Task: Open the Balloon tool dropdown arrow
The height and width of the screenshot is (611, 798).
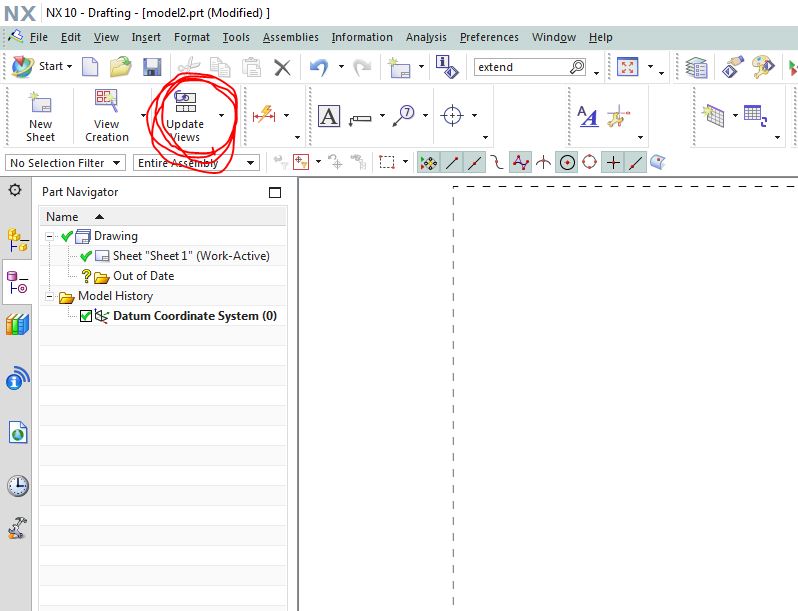Action: [425, 115]
